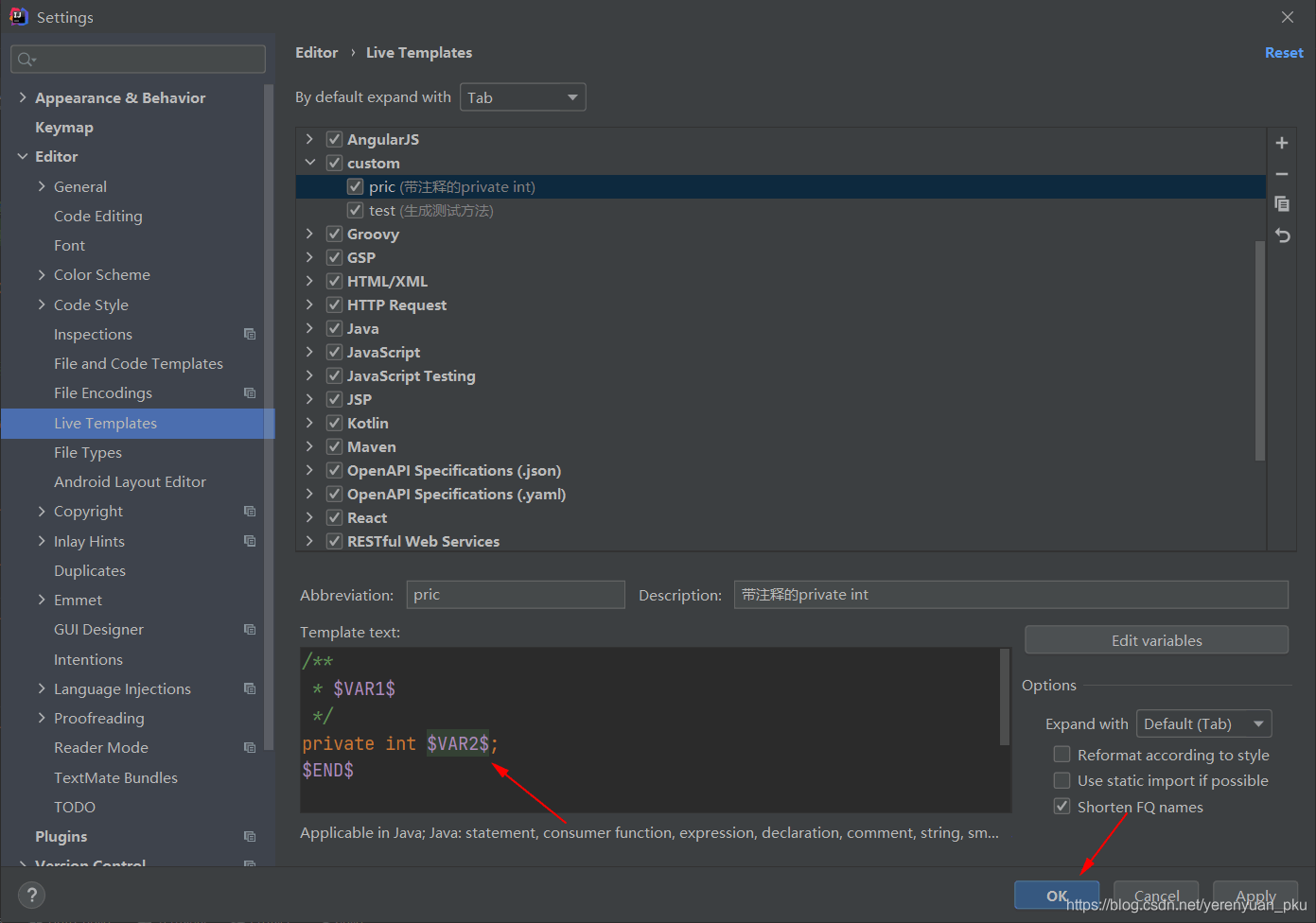Image resolution: width=1316 pixels, height=923 pixels.
Task: Click the settings tree scrollbar
Action: (269, 416)
